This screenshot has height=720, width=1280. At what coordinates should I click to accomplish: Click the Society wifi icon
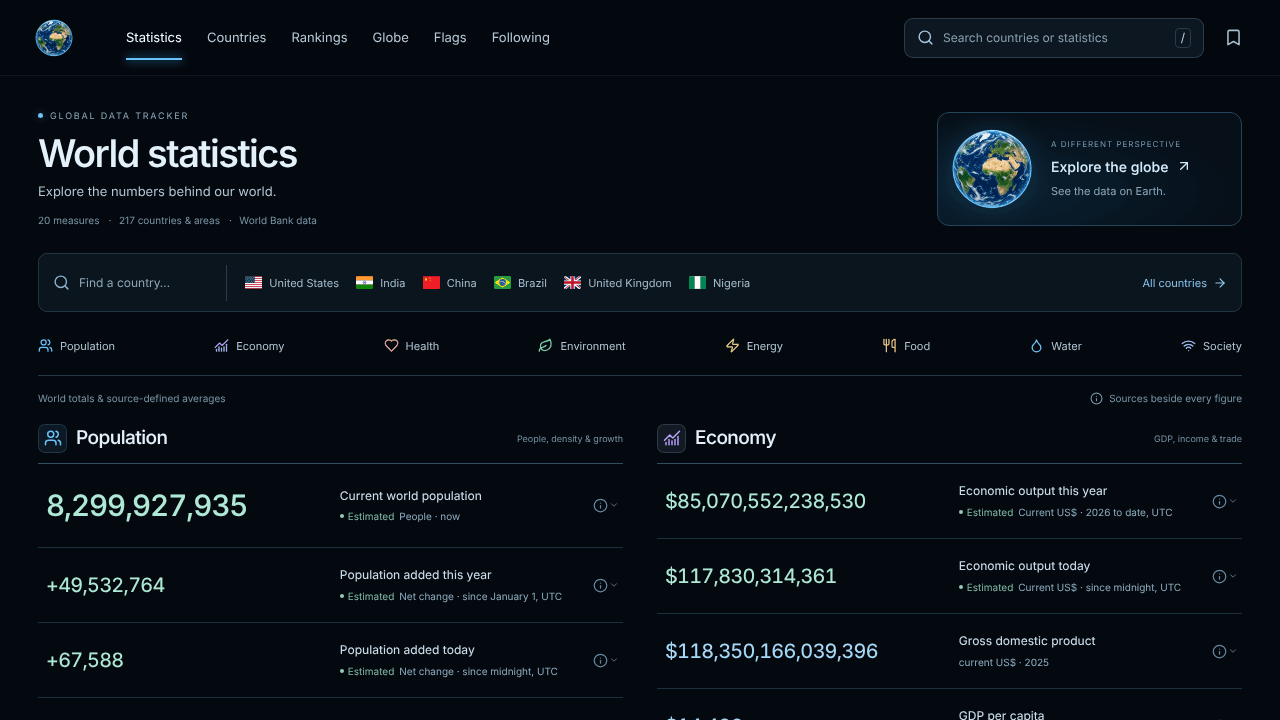(x=1188, y=346)
